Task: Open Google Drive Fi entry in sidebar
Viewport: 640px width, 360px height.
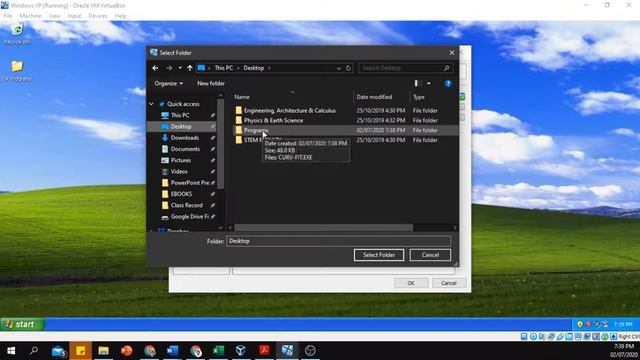Action: point(189,217)
